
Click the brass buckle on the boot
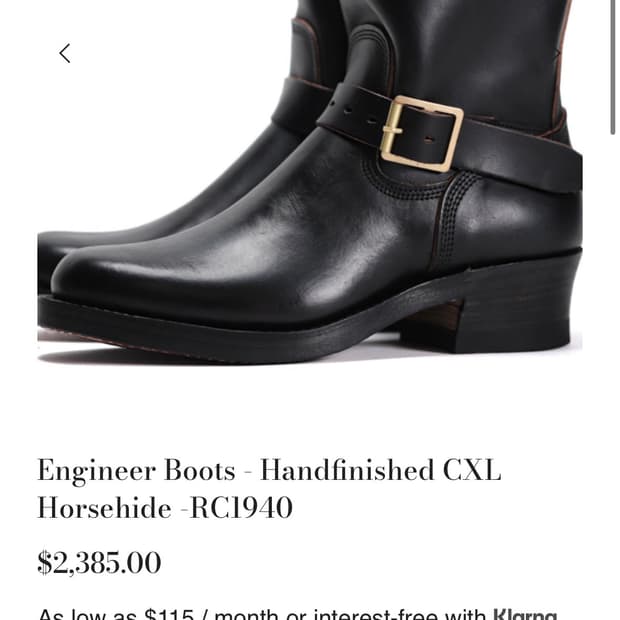pos(422,133)
